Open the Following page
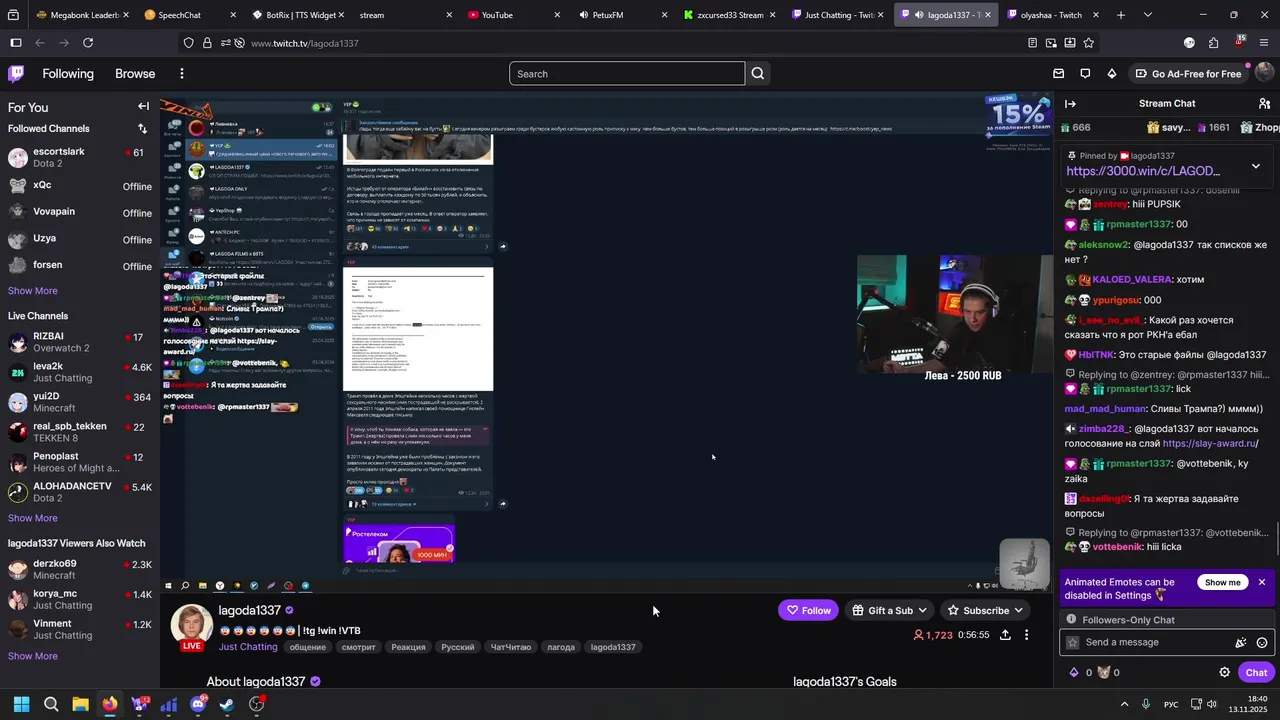Viewport: 1280px width, 720px height. [x=68, y=73]
